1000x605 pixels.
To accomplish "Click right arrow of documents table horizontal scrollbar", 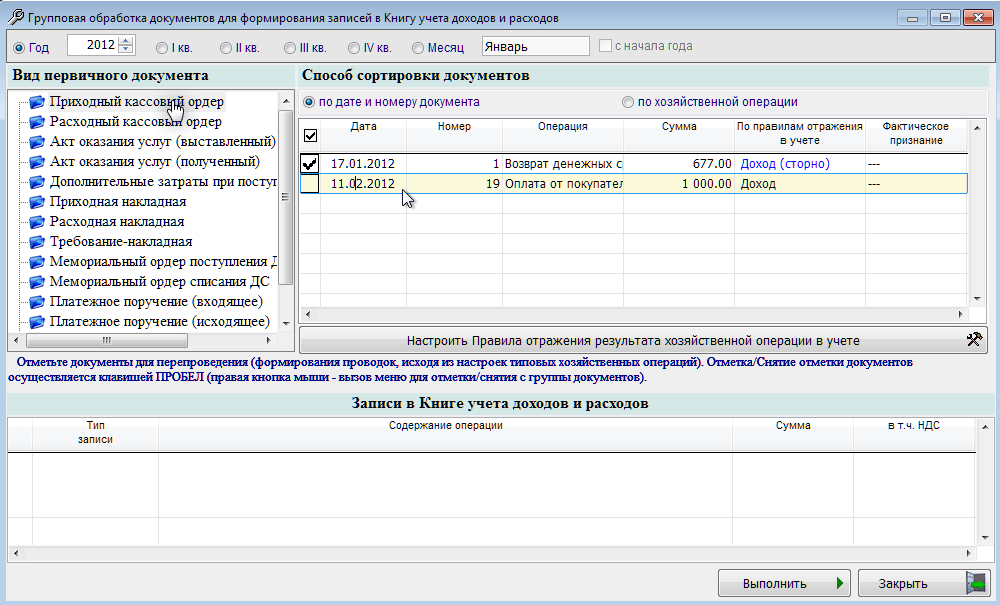I will click(960, 314).
